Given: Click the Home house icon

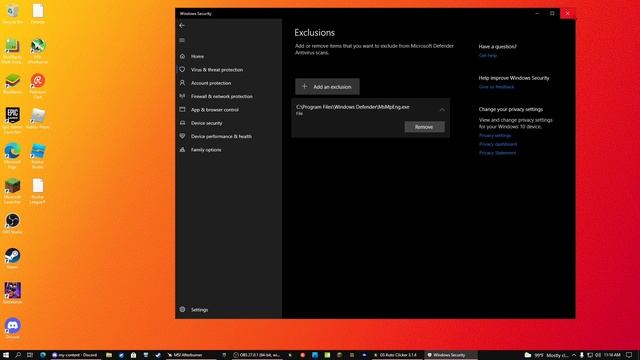Looking at the screenshot, I should (182, 56).
